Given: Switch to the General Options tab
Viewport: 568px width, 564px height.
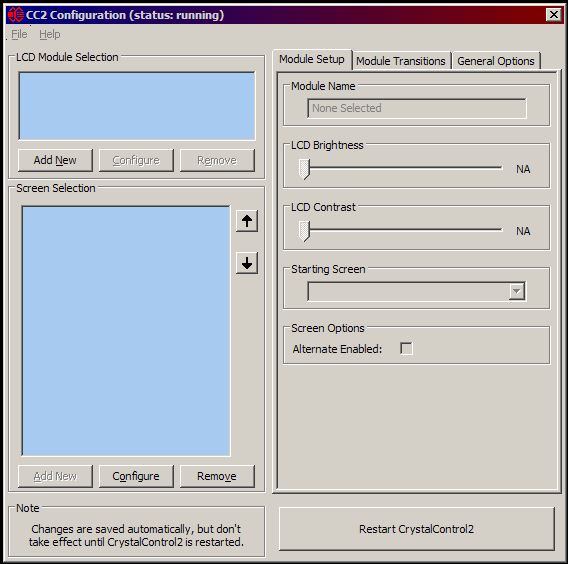Looking at the screenshot, I should tap(496, 61).
